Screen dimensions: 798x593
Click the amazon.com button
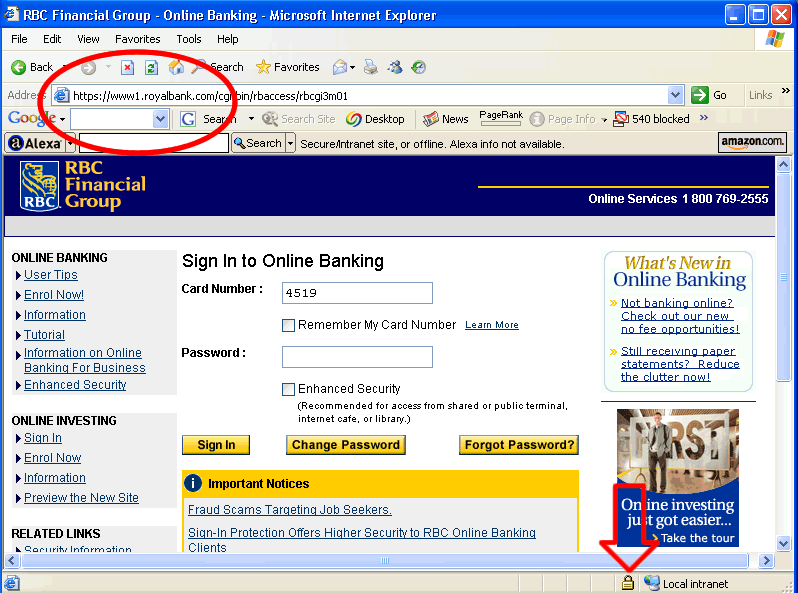(x=752, y=142)
